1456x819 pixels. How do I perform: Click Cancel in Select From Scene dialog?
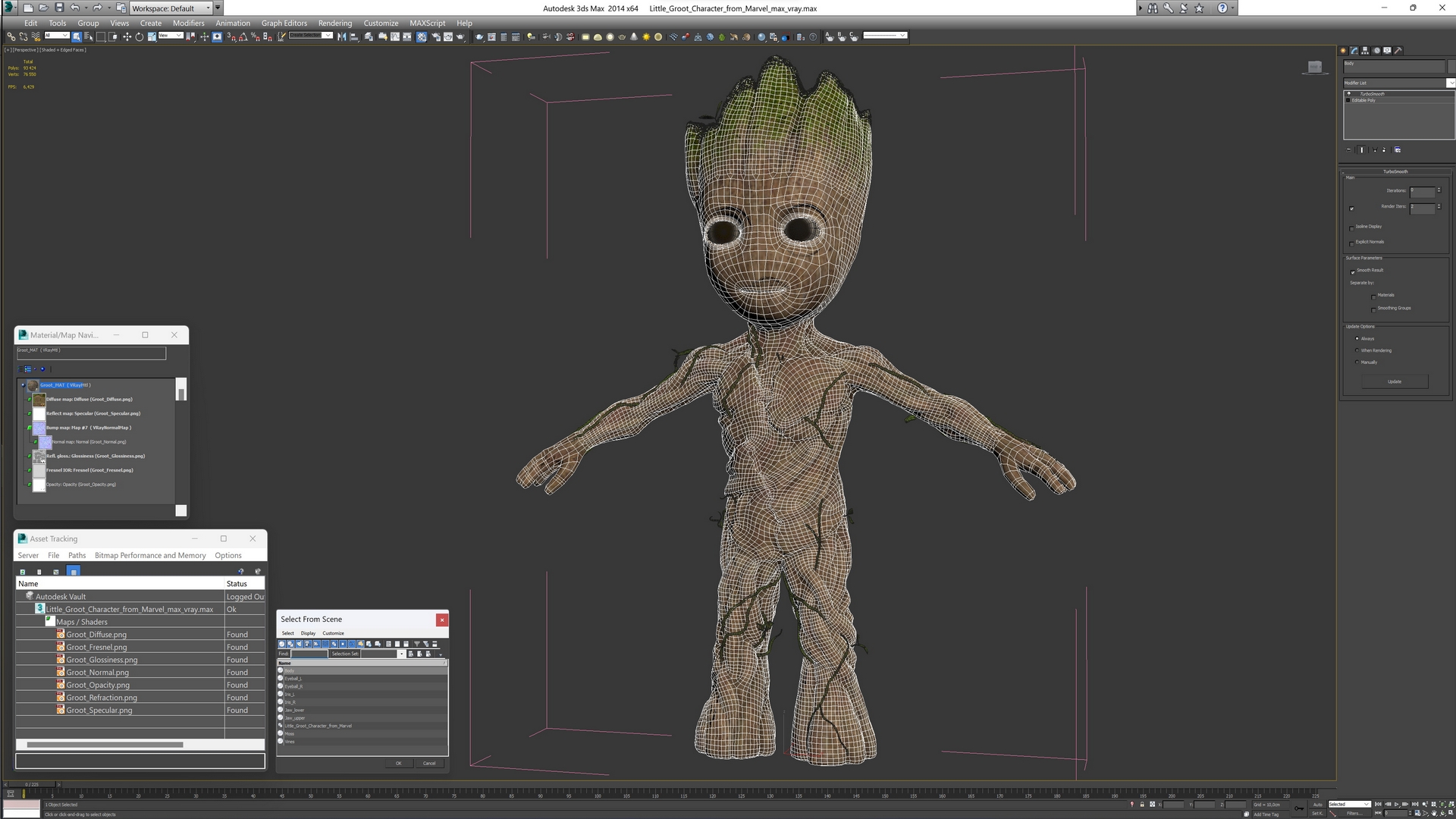coord(429,763)
